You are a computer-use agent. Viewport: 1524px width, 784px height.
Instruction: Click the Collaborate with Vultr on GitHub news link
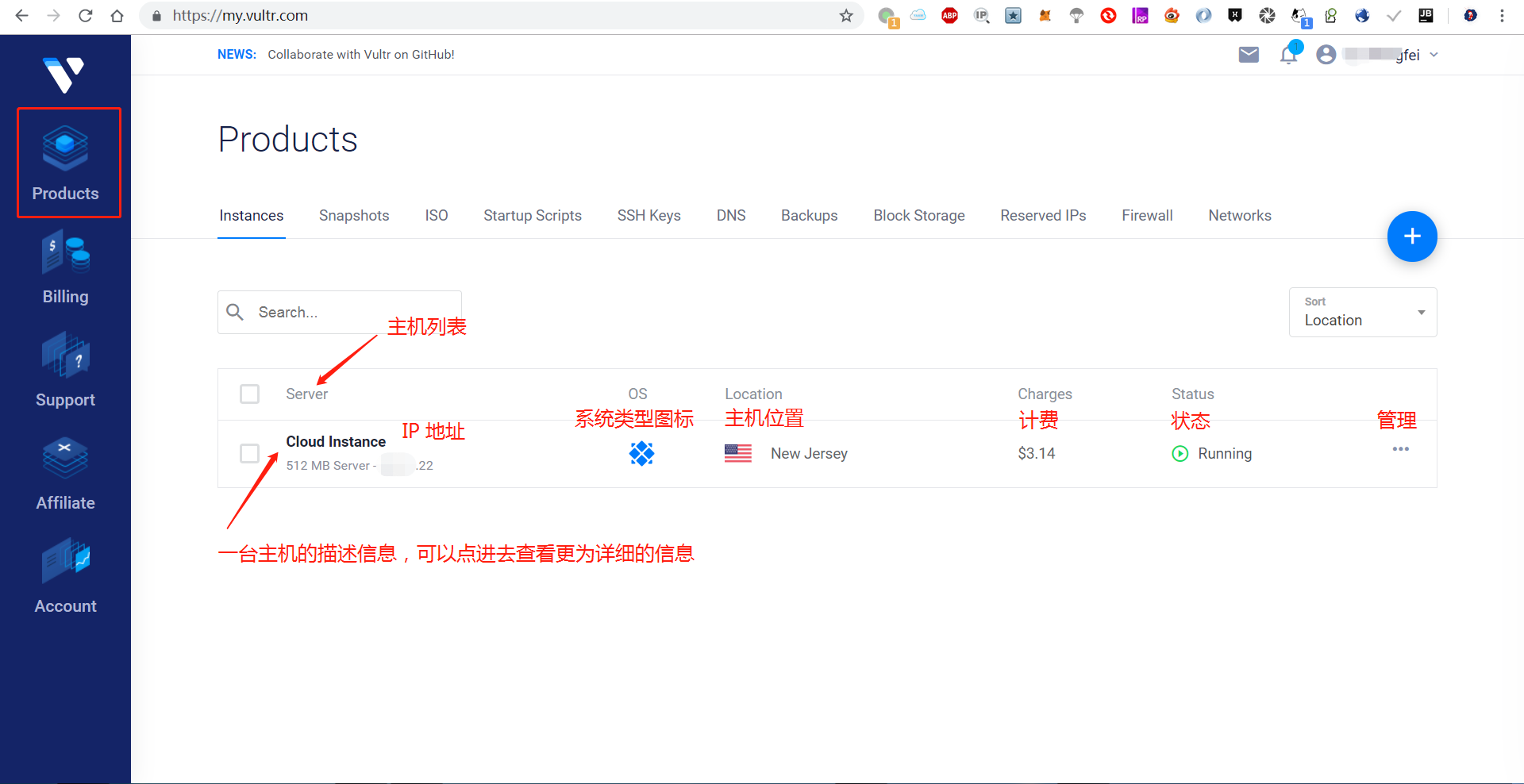(361, 55)
